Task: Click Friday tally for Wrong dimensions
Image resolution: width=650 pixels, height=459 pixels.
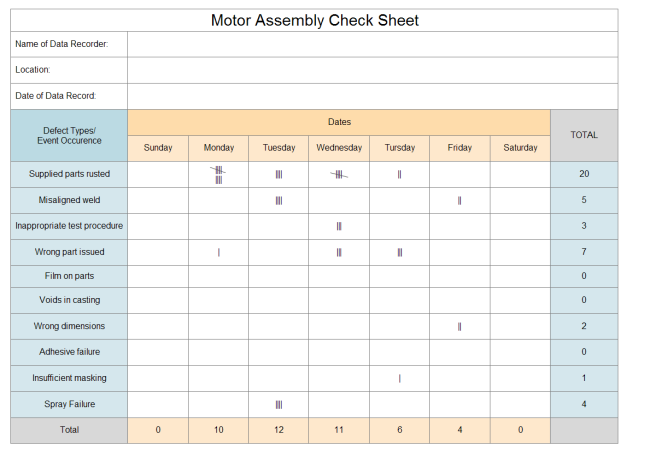Action: point(459,326)
